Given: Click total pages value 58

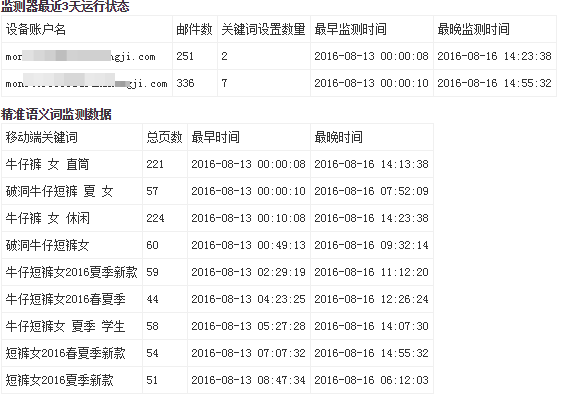Looking at the screenshot, I should click(152, 326).
